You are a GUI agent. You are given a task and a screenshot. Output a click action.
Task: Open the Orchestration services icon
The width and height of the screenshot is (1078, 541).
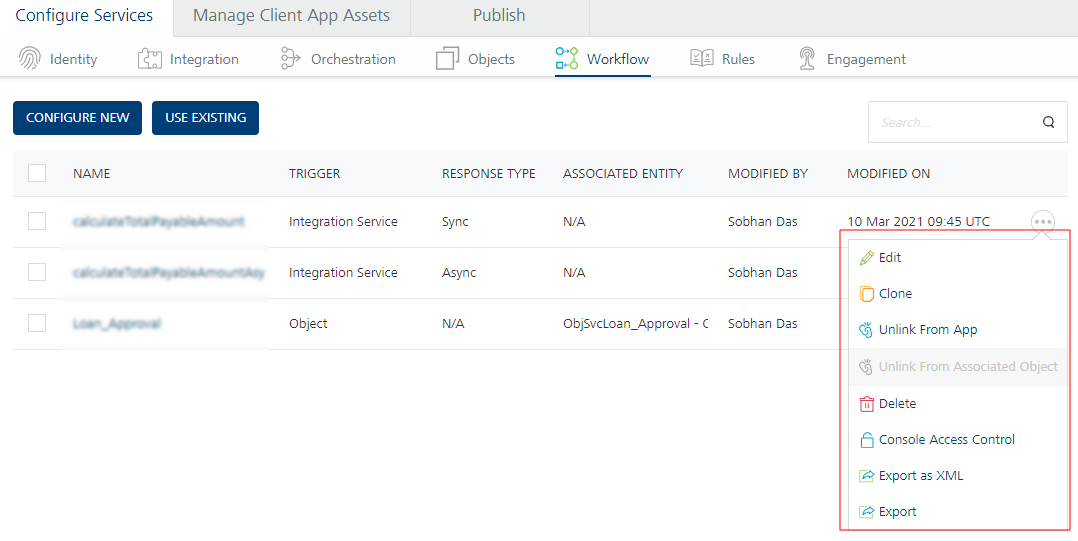(x=290, y=59)
